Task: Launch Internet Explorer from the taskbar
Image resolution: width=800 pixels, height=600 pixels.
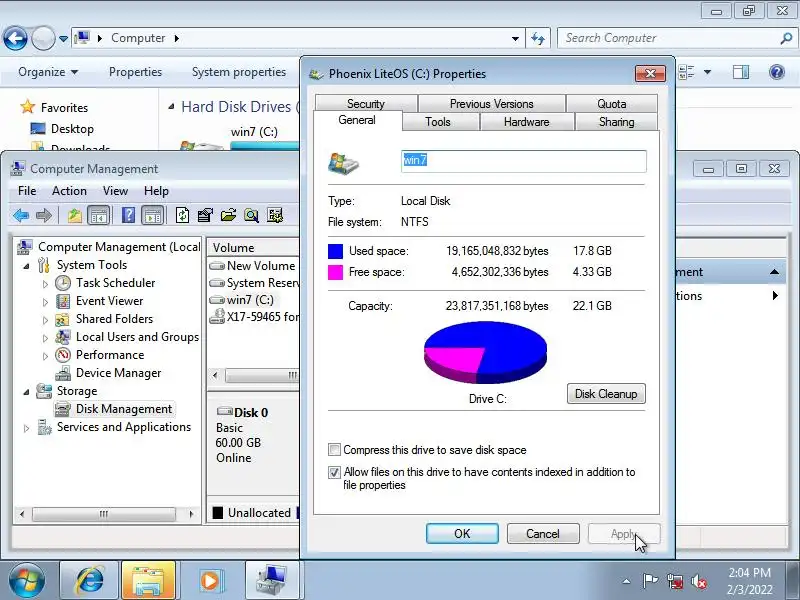Action: pos(89,581)
